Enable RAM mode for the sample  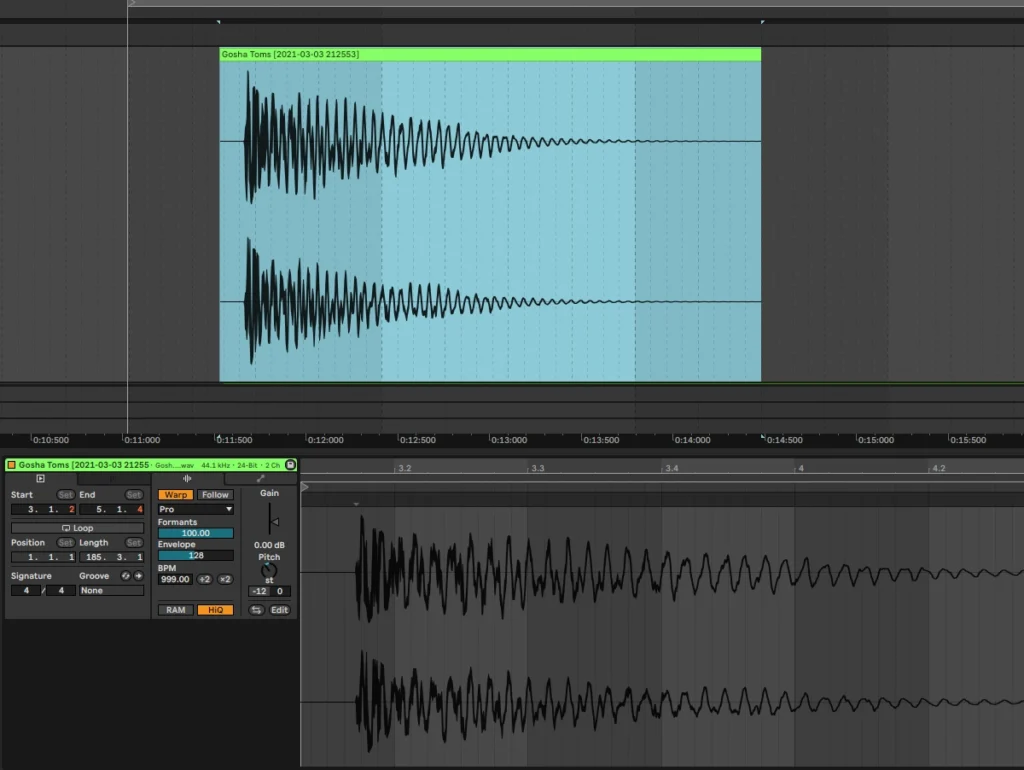175,609
